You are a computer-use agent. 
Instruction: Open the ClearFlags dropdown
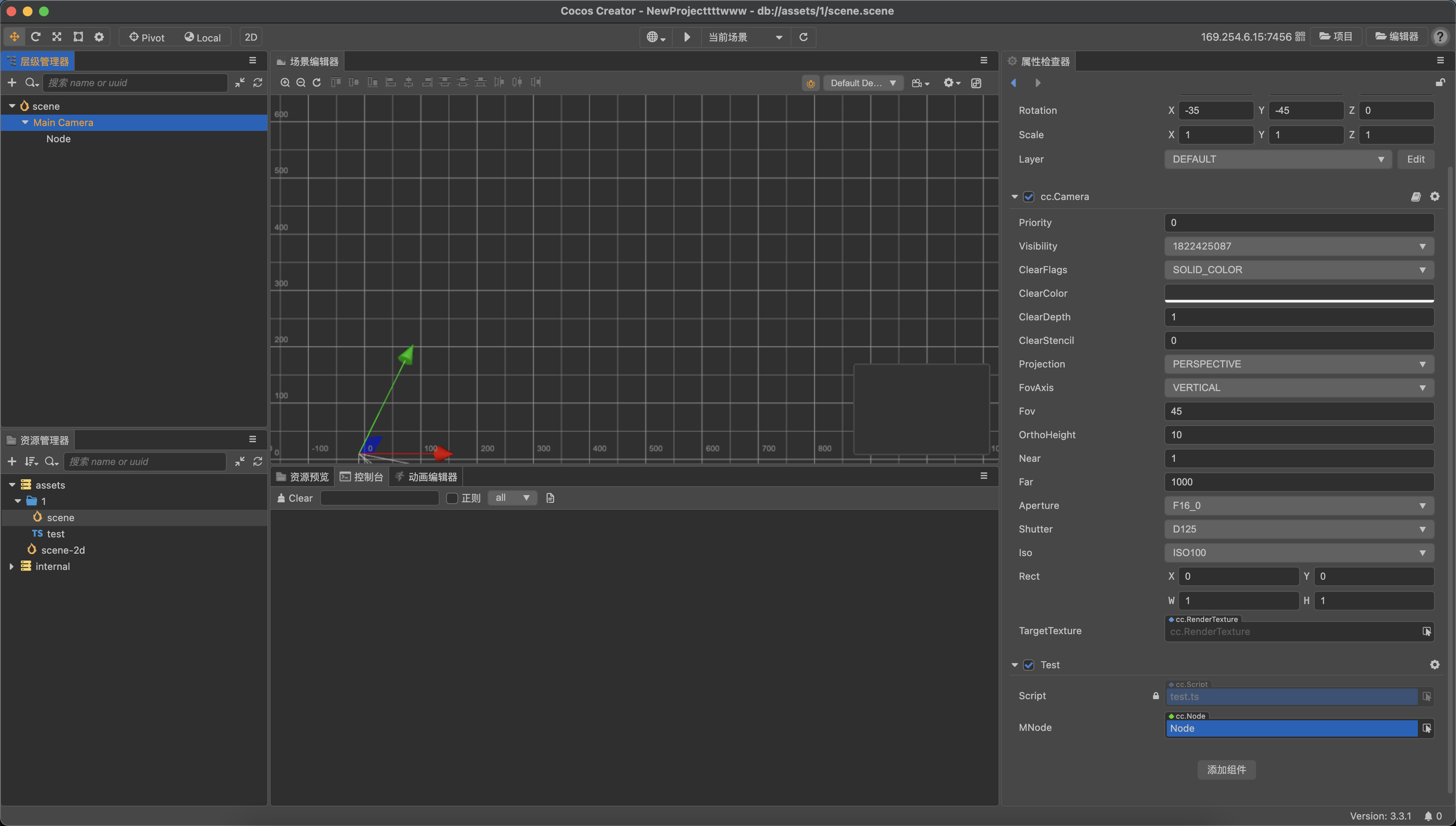[x=1298, y=270]
